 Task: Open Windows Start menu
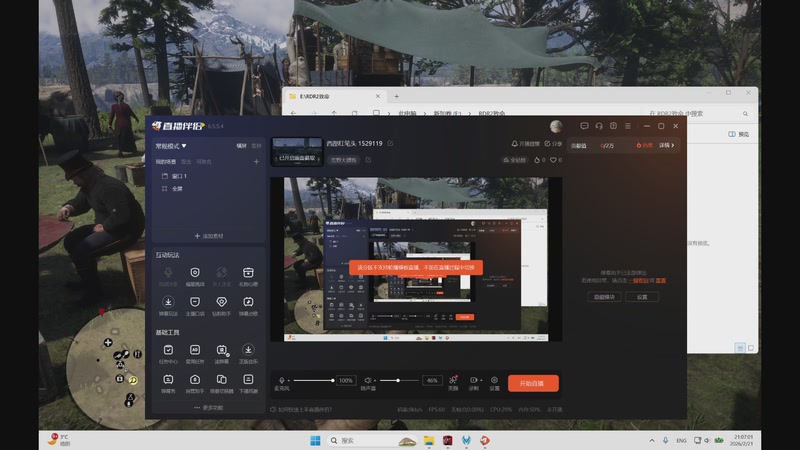315,440
